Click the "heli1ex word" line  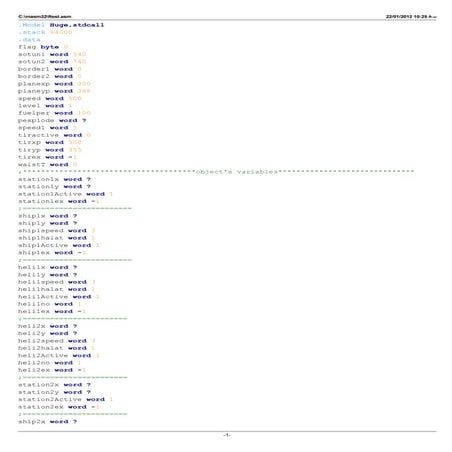pos(52,311)
